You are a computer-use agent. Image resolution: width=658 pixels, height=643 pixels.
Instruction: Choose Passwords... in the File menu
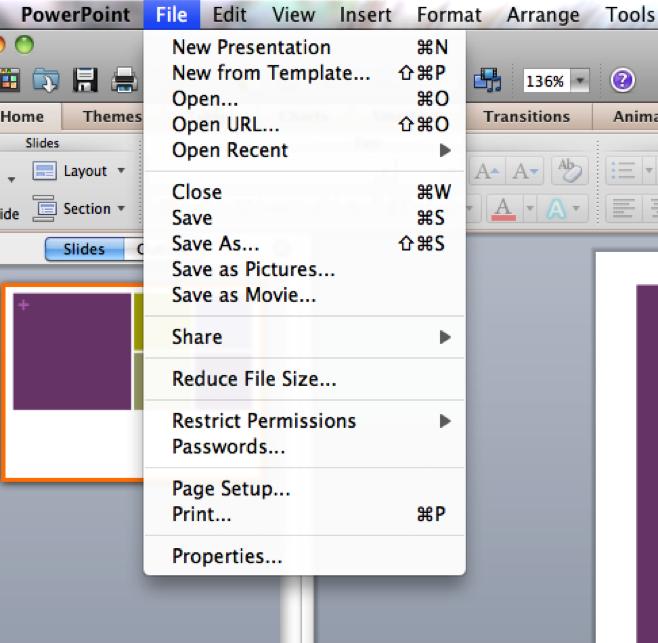[x=304, y=447]
